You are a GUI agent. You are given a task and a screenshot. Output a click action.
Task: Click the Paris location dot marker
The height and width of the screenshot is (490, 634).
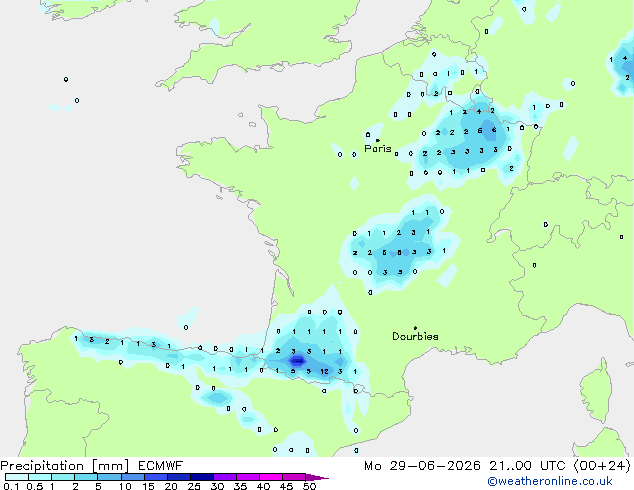pyautogui.click(x=378, y=140)
